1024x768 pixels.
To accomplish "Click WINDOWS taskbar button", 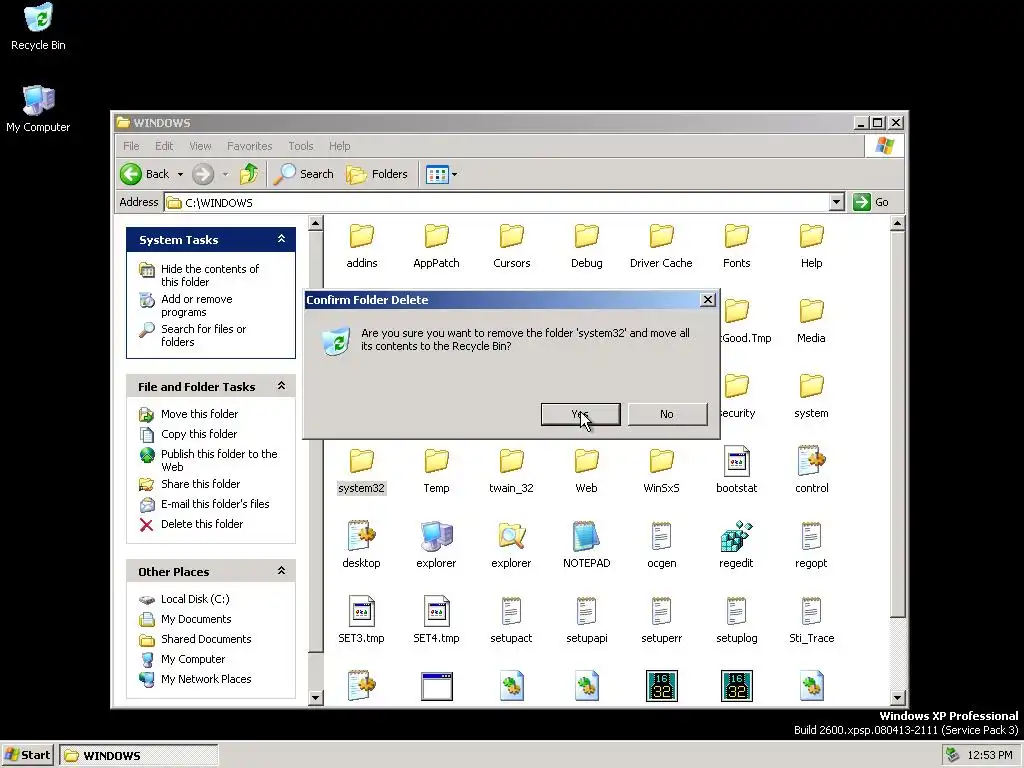I will pos(138,756).
